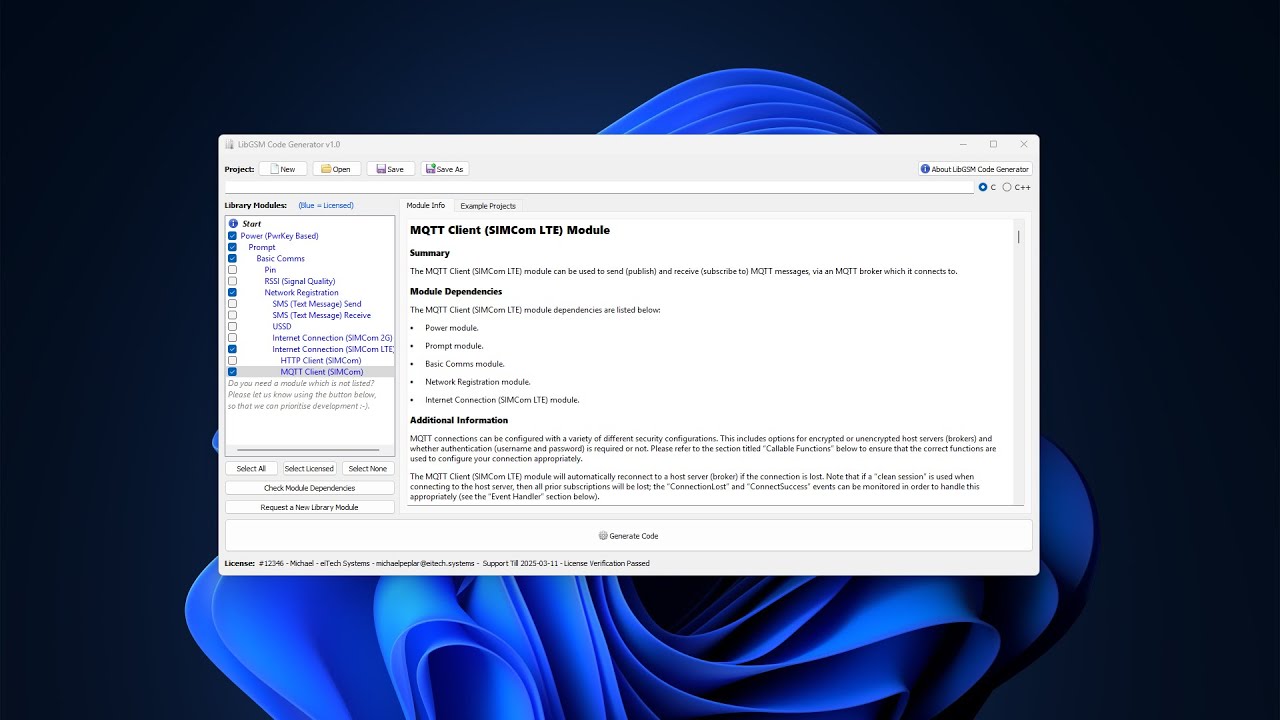Click the "Additional Information" heading
The image size is (1280, 720).
tap(459, 420)
